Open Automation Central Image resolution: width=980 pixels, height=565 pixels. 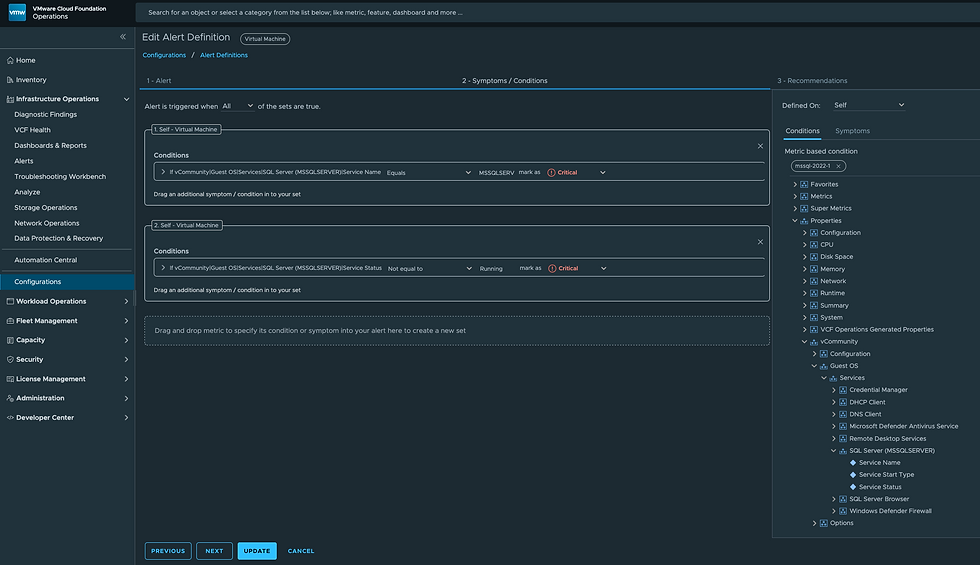[46, 260]
